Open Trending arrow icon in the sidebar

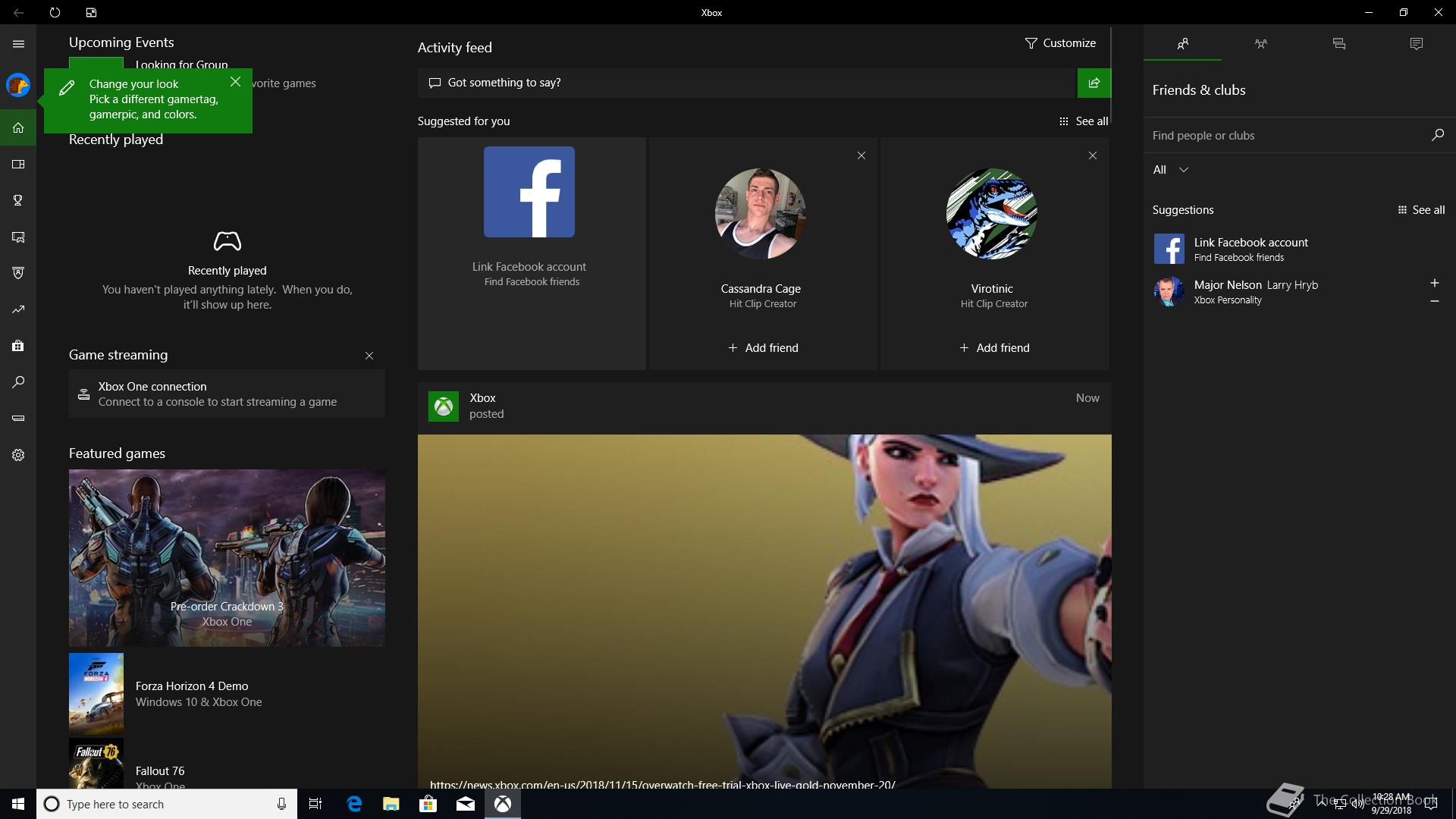(x=18, y=309)
